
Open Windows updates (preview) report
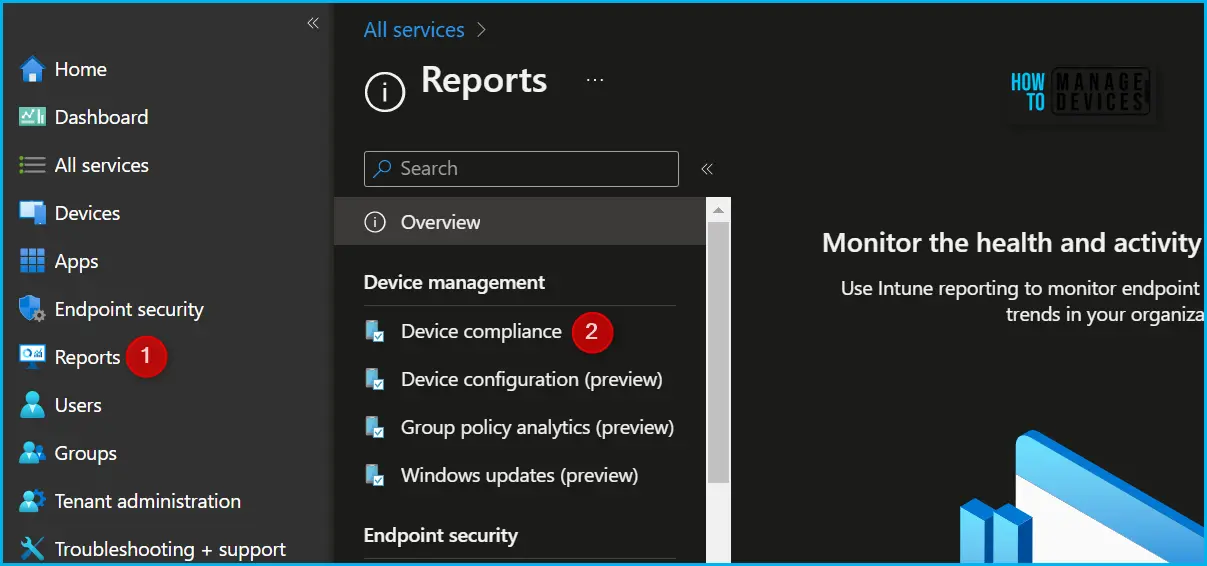tap(519, 475)
